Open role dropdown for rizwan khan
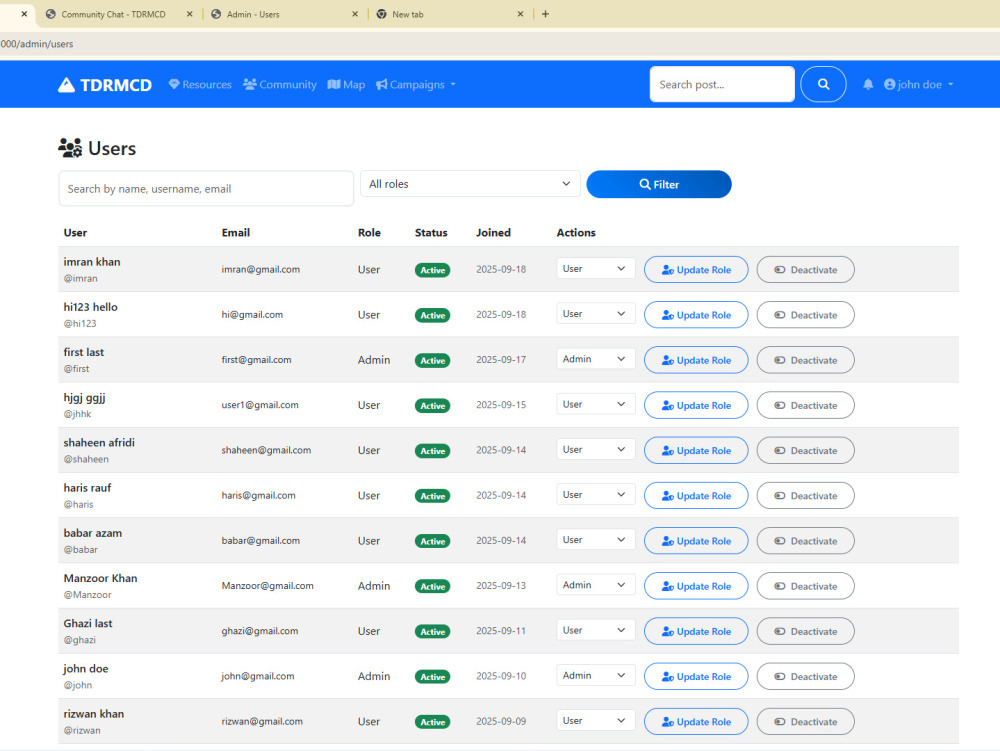The width and height of the screenshot is (1000, 751). click(595, 720)
